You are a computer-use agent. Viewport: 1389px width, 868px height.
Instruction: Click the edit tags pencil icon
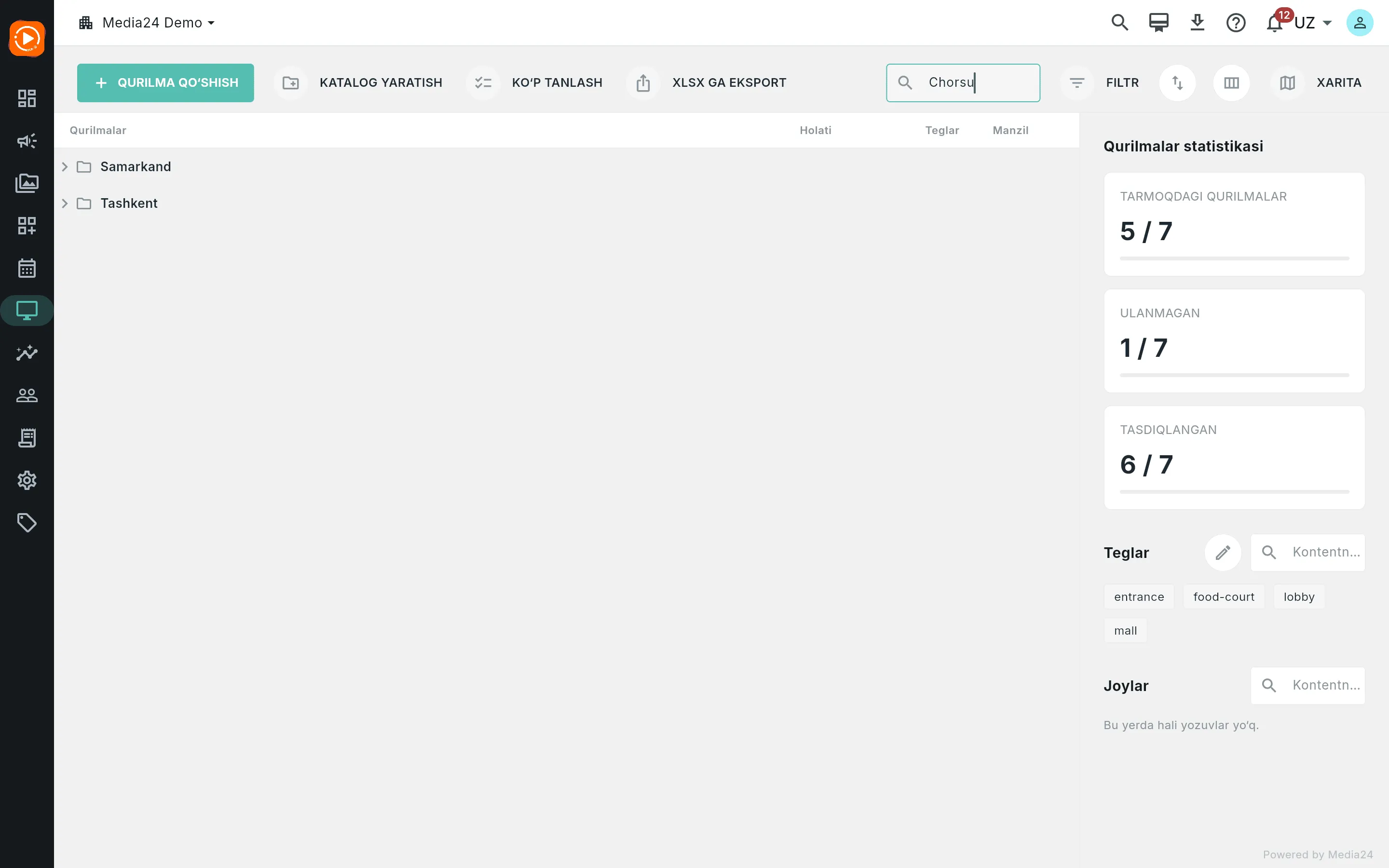tap(1223, 552)
